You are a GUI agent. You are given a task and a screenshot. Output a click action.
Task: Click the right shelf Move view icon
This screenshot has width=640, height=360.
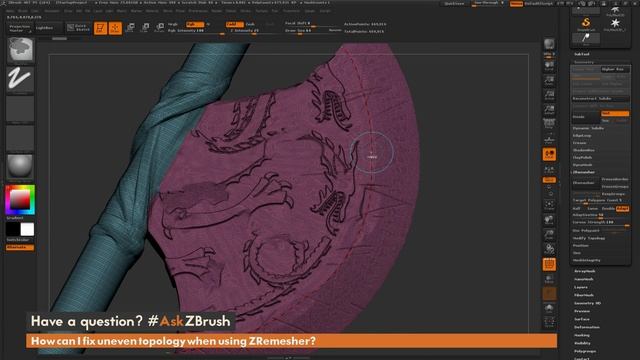pyautogui.click(x=549, y=220)
